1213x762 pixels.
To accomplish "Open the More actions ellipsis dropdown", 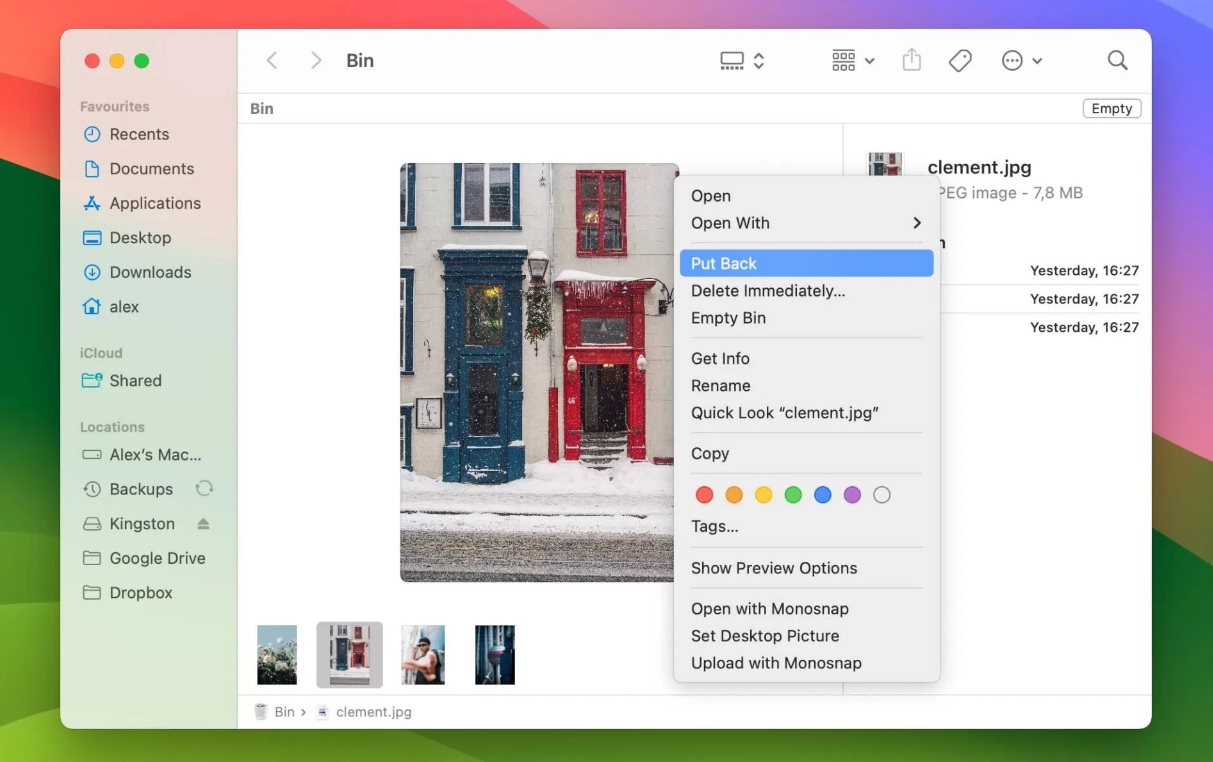I will 1022,61.
